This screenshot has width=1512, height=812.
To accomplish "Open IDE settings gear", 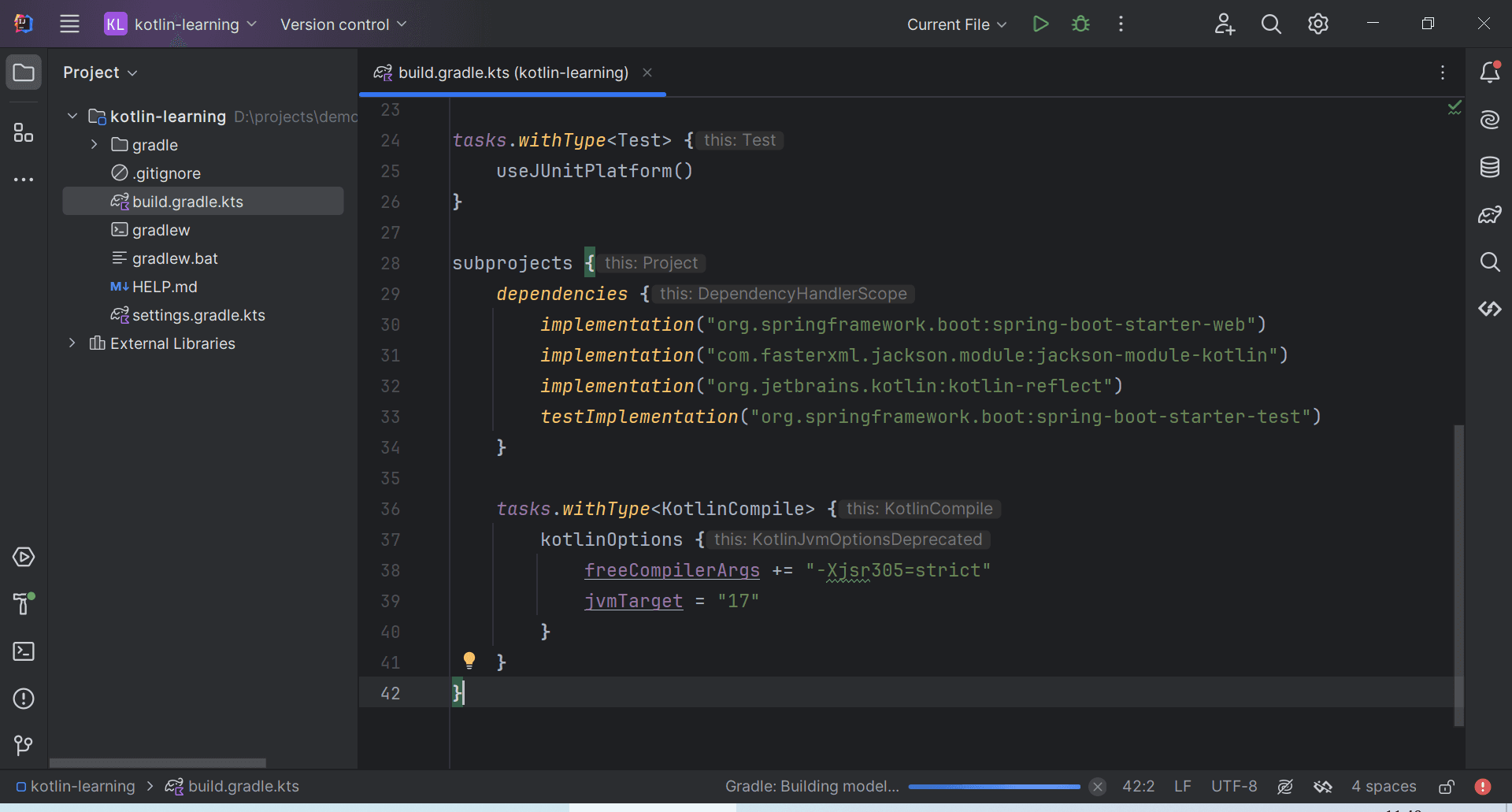I will [x=1318, y=24].
